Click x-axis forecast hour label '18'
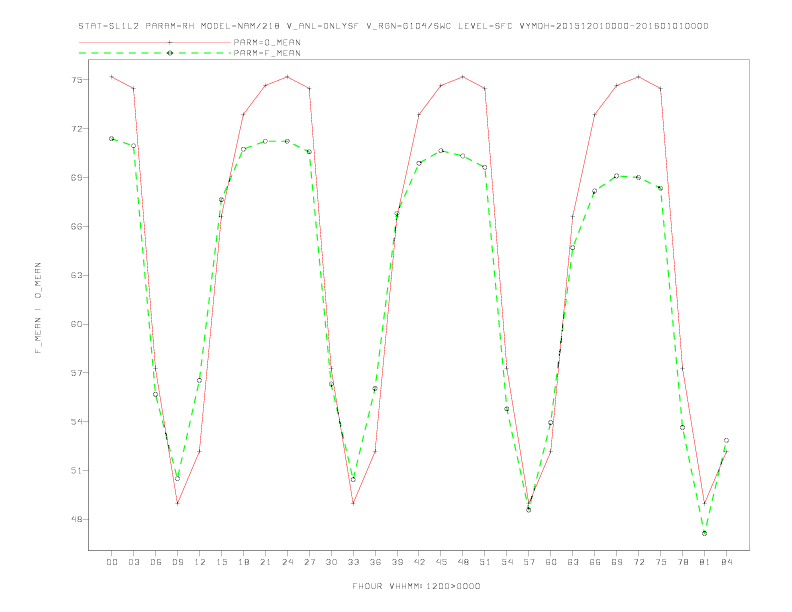The image size is (792, 612). click(x=243, y=562)
